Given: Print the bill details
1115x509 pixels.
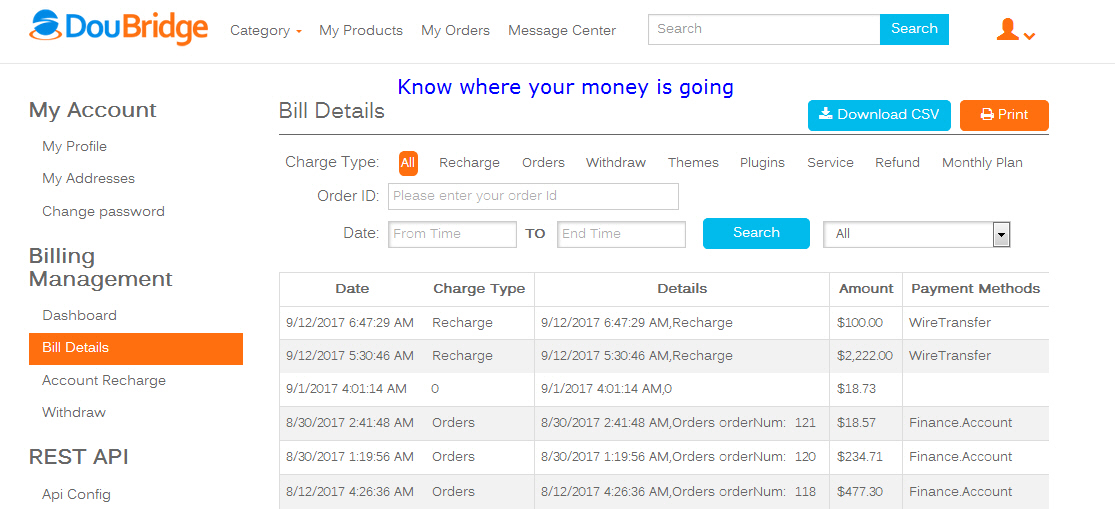Looking at the screenshot, I should click(x=1004, y=115).
